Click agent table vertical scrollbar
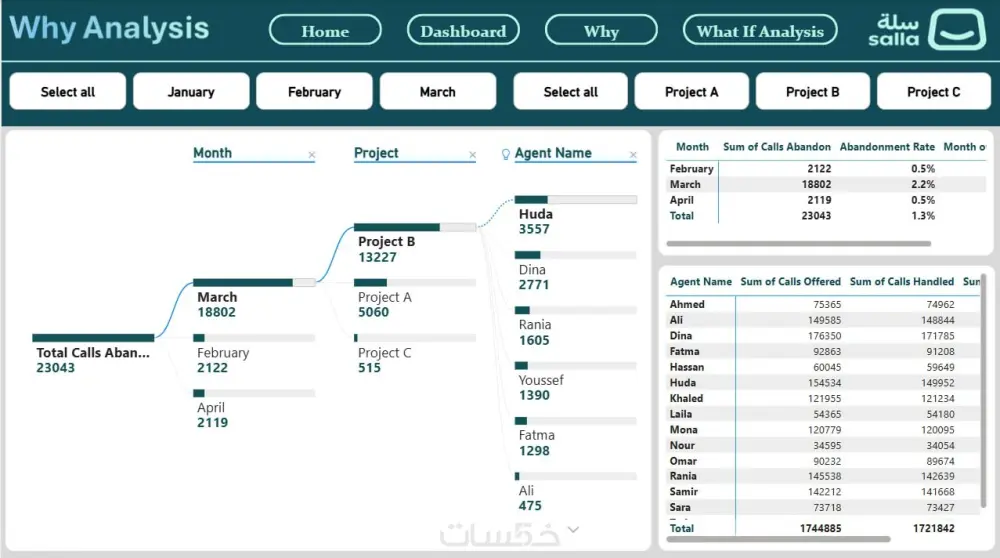1000x558 pixels. [983, 390]
